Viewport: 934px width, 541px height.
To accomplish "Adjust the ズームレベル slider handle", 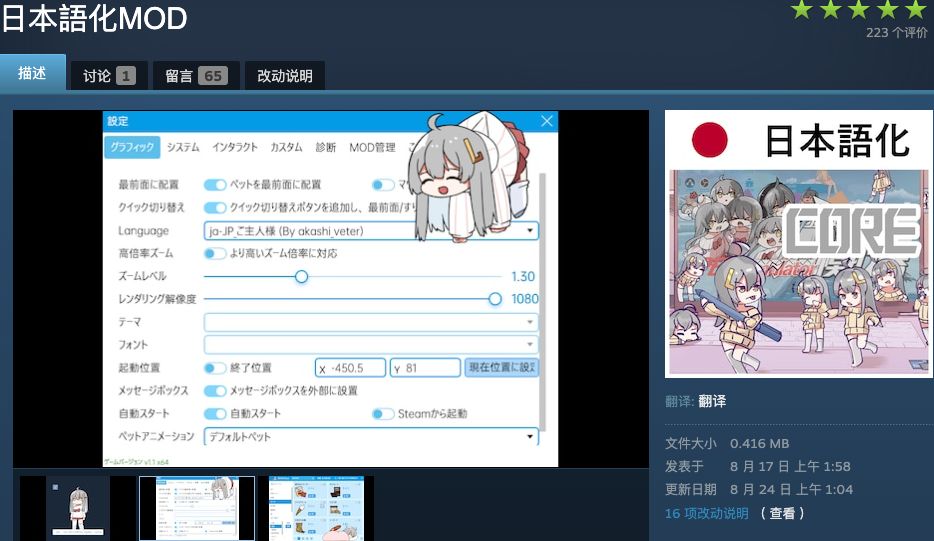I will tap(301, 276).
